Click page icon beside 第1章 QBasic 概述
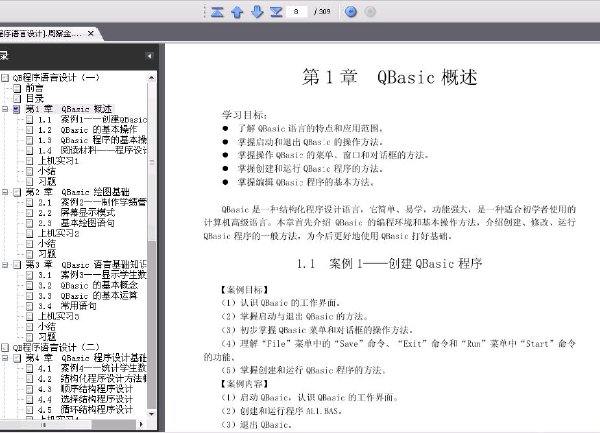600x433 pixels. (17, 109)
